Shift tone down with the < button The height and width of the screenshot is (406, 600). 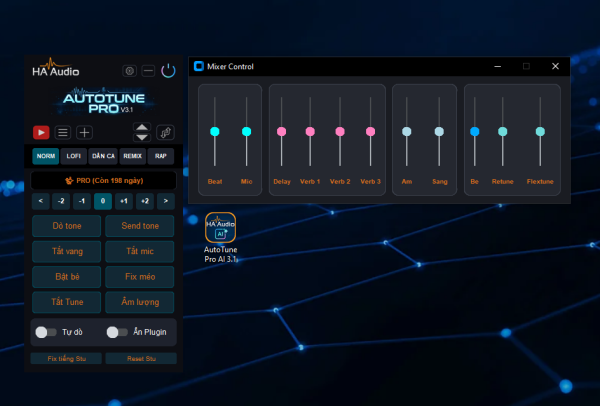41,201
